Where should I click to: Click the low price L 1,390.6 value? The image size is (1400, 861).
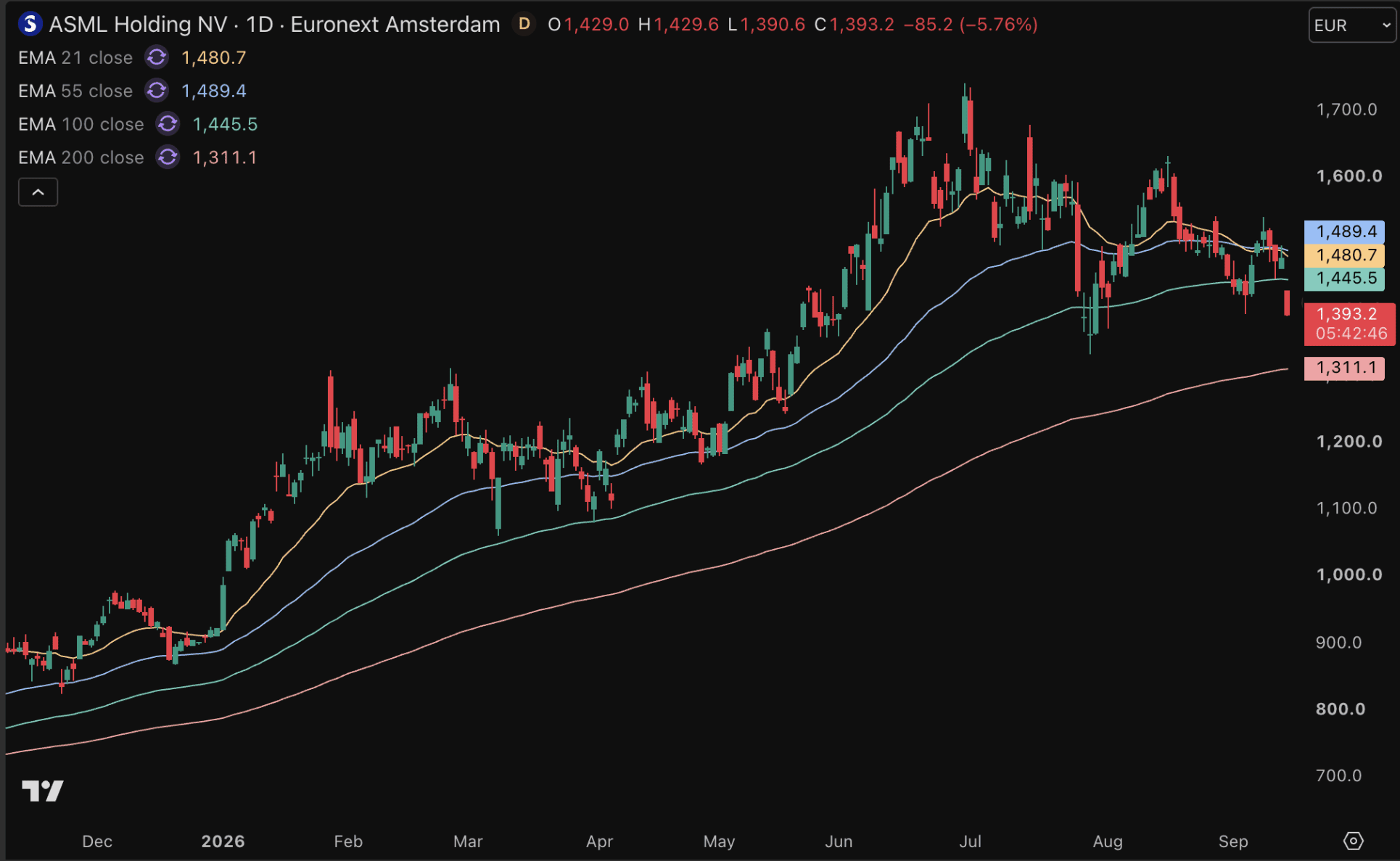click(766, 25)
